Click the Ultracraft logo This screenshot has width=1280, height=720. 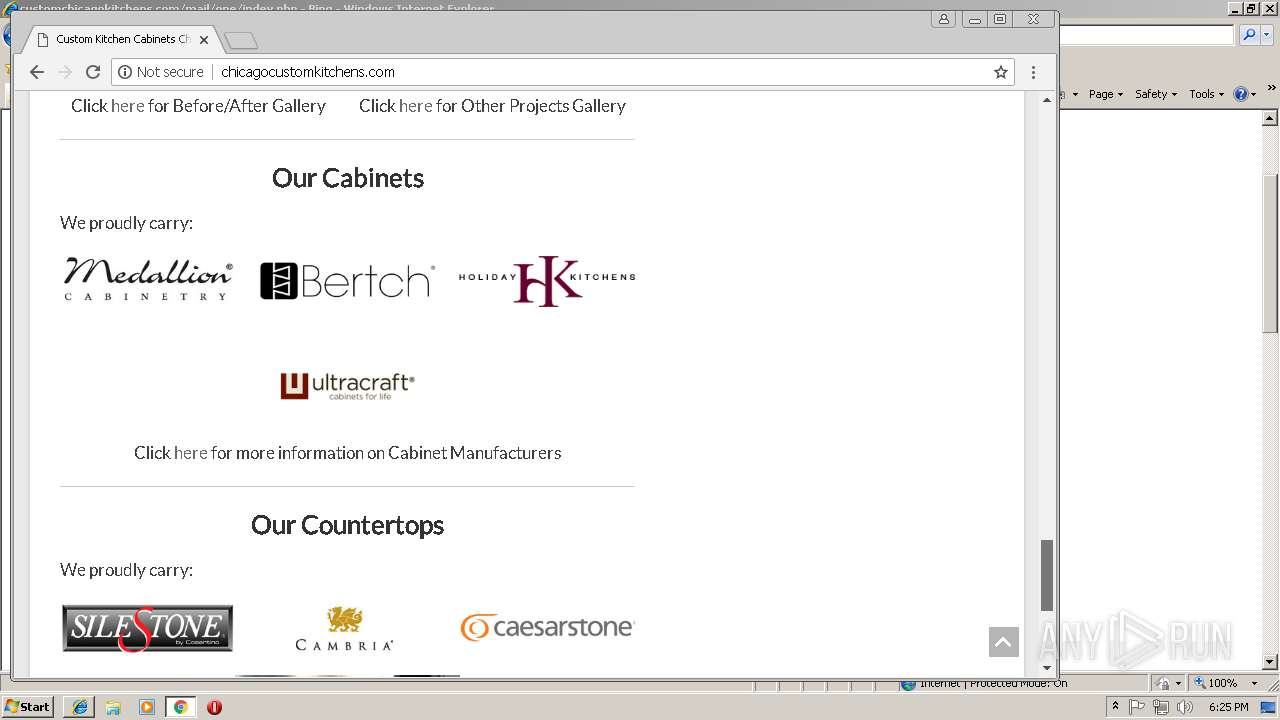347,386
